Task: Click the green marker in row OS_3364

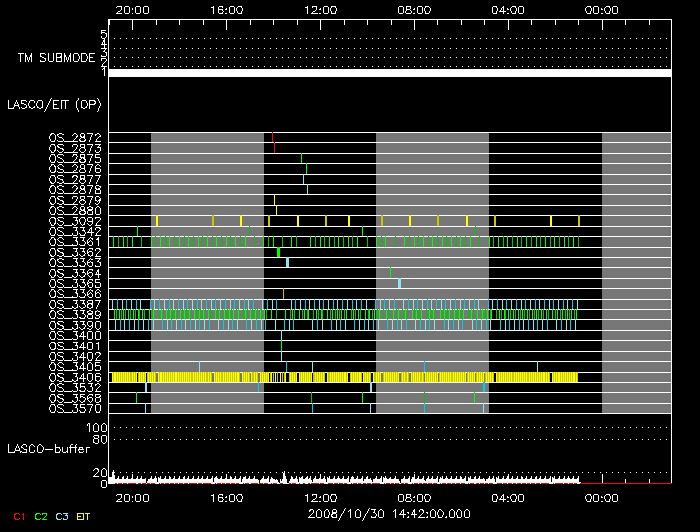Action: click(x=390, y=273)
